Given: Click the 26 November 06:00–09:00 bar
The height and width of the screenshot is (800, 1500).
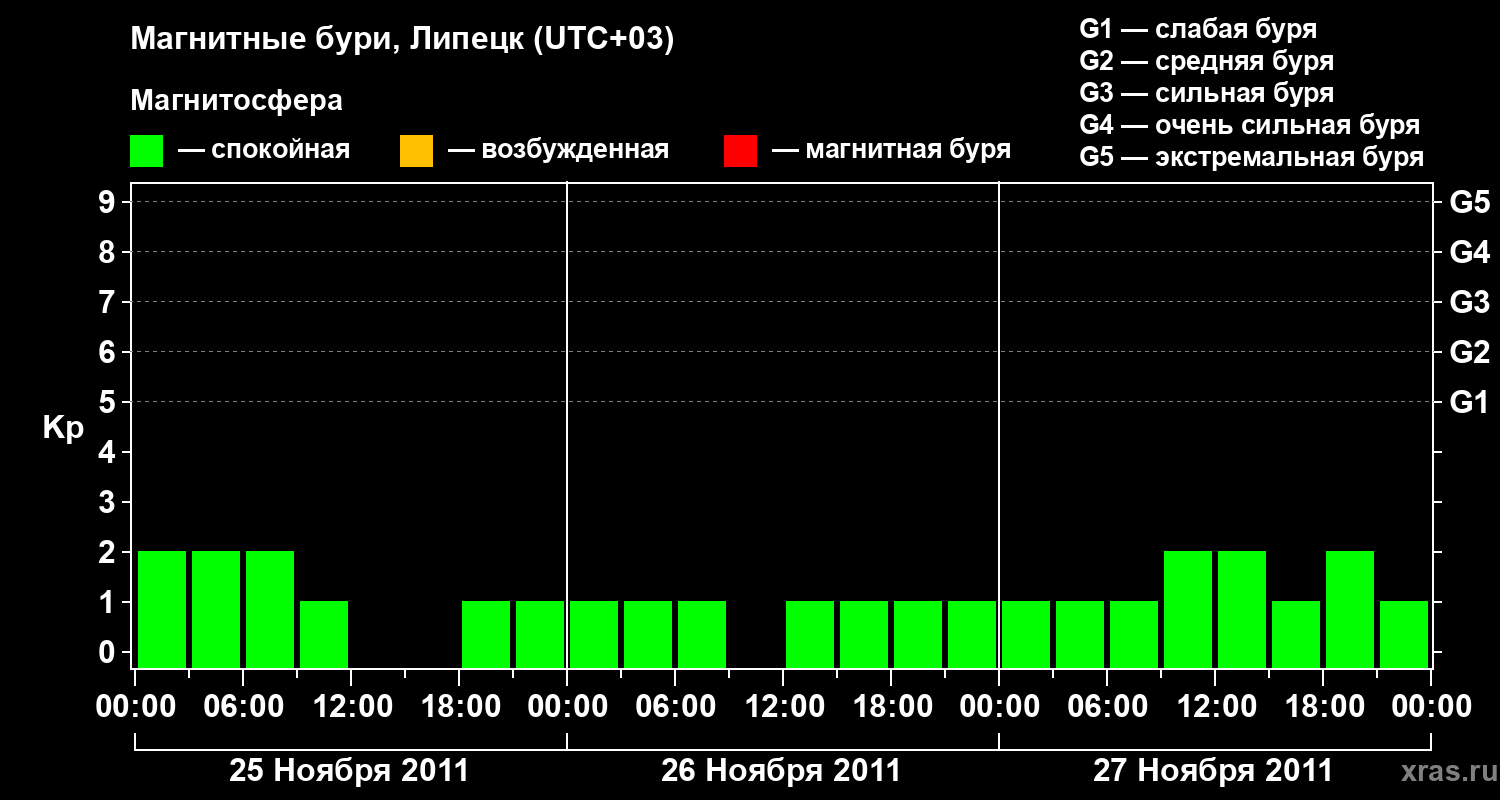Looking at the screenshot, I should pyautogui.click(x=702, y=634).
